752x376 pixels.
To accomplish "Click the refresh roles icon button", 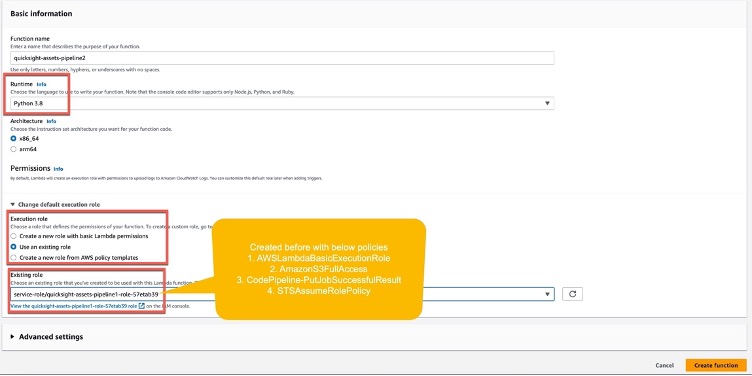I will click(x=572, y=294).
